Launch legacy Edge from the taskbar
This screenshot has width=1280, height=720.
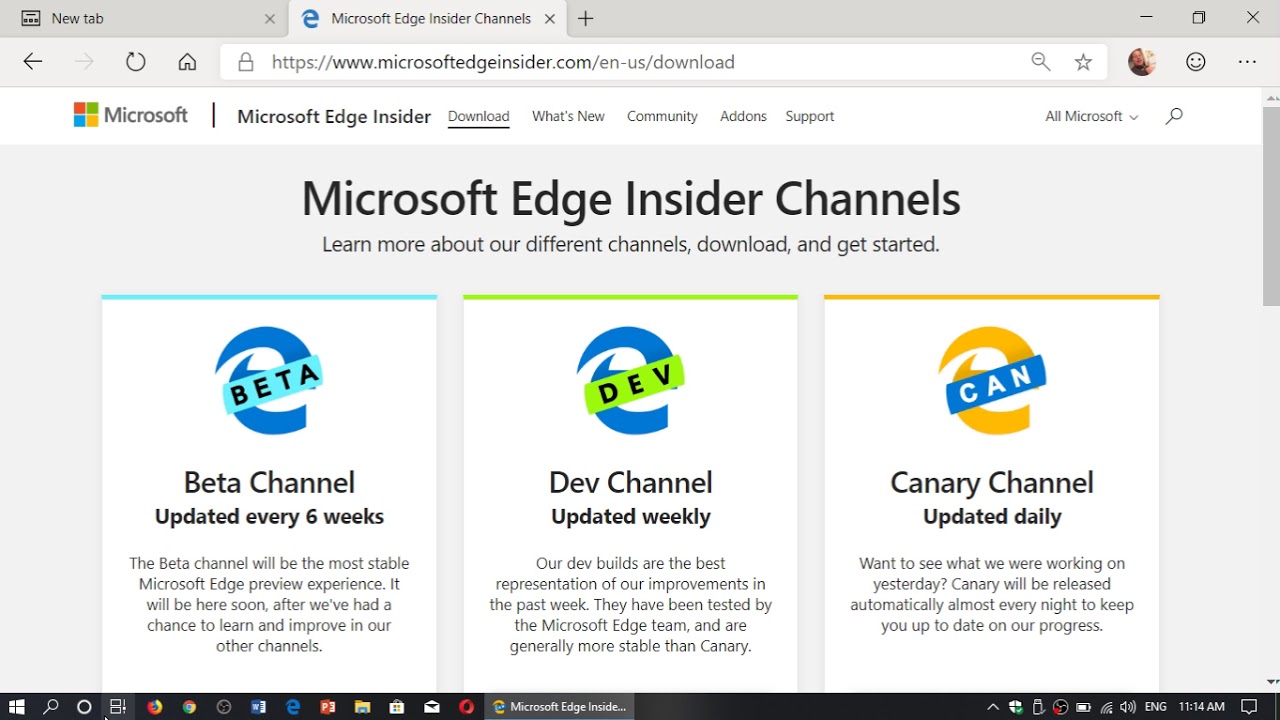pos(293,706)
